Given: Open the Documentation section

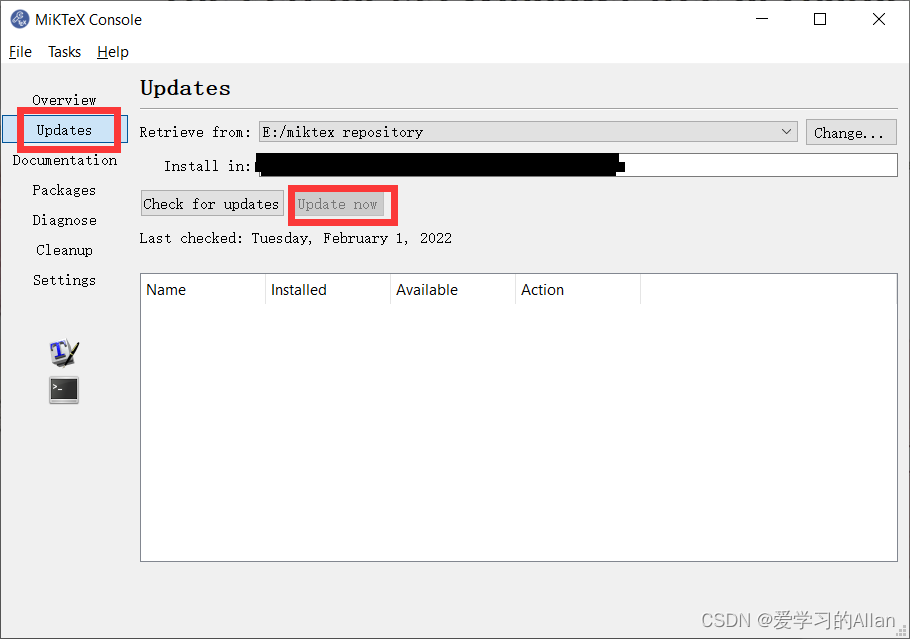Looking at the screenshot, I should (64, 160).
